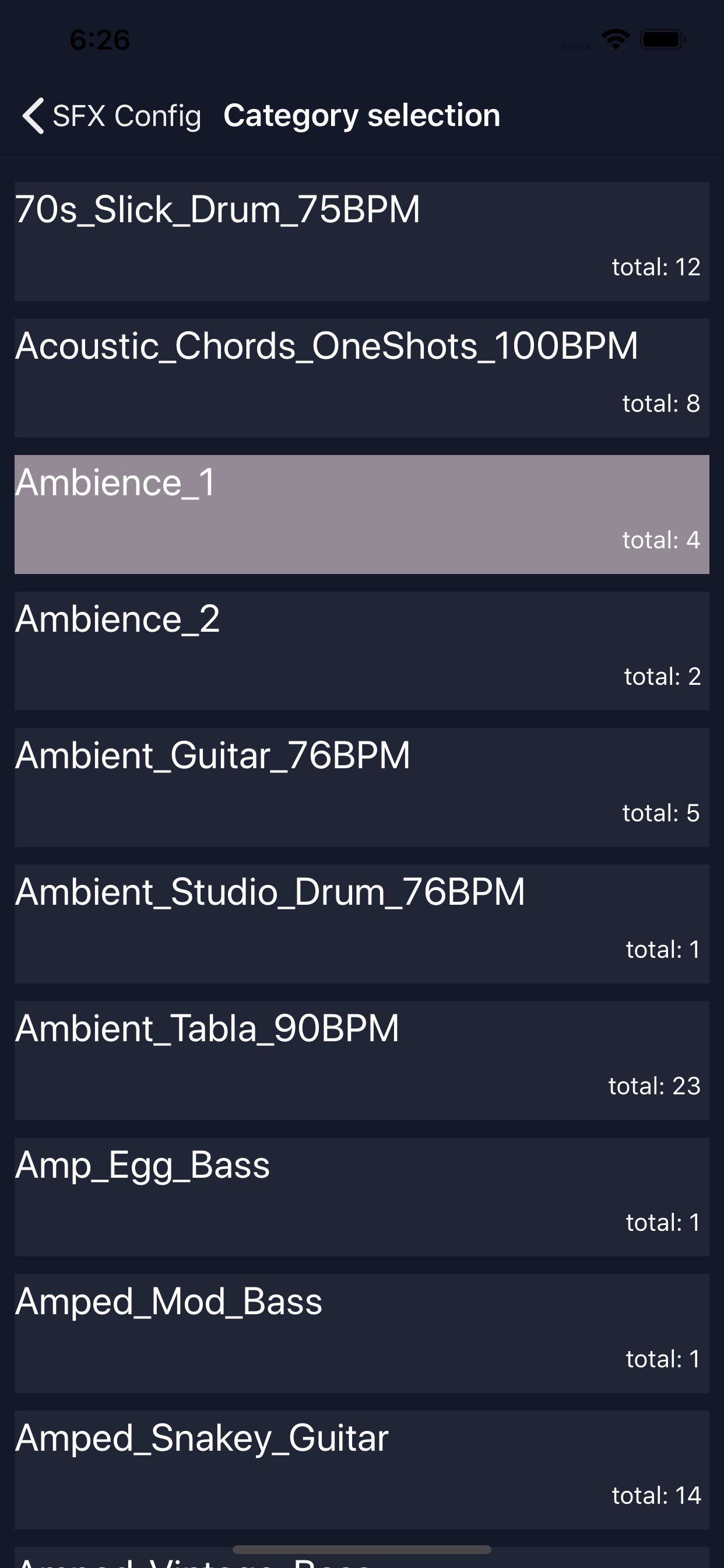Tap the 6:26 clock in status bar
The height and width of the screenshot is (1568, 724).
click(x=100, y=40)
